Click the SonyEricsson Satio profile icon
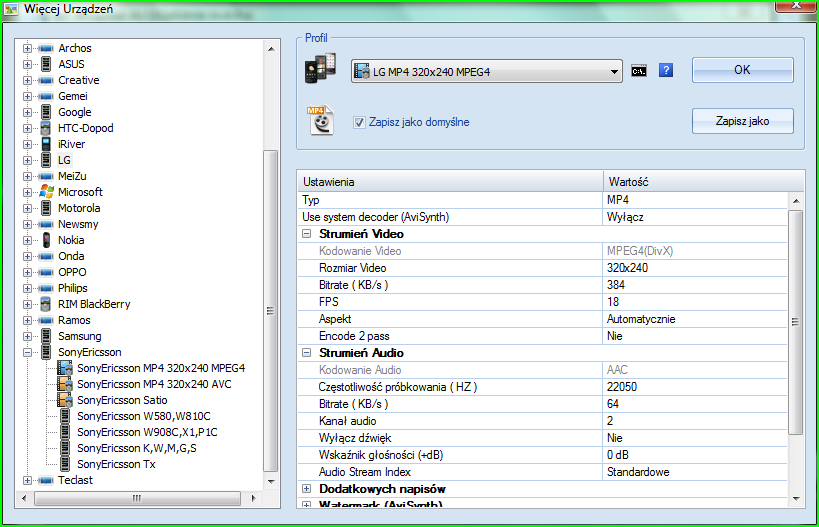The height and width of the screenshot is (527, 819). click(x=65, y=400)
